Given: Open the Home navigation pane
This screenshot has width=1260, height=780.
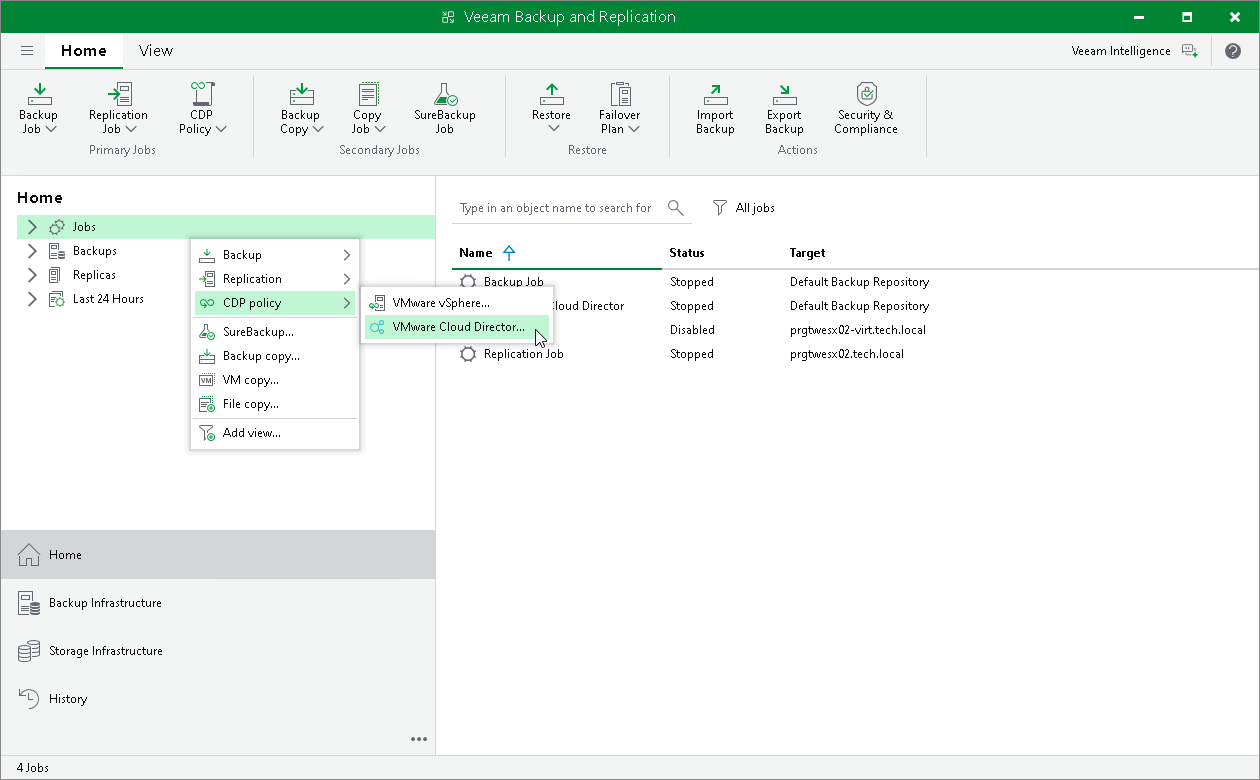Looking at the screenshot, I should [x=218, y=554].
